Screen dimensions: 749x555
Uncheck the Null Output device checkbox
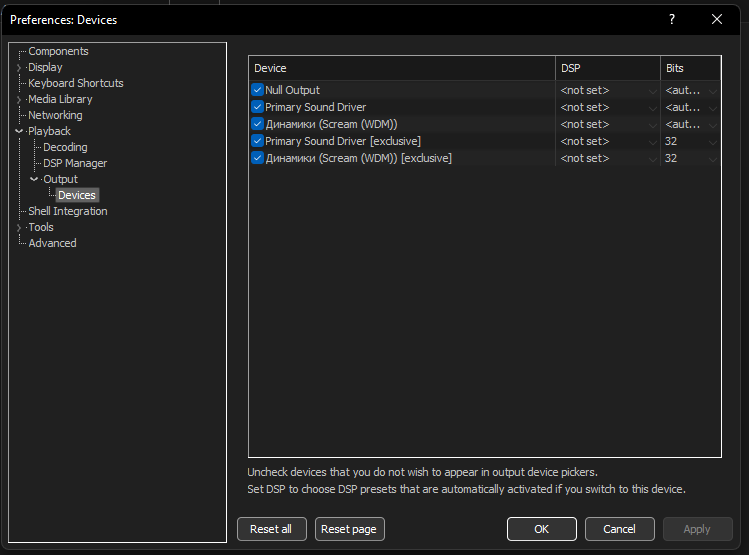point(257,90)
